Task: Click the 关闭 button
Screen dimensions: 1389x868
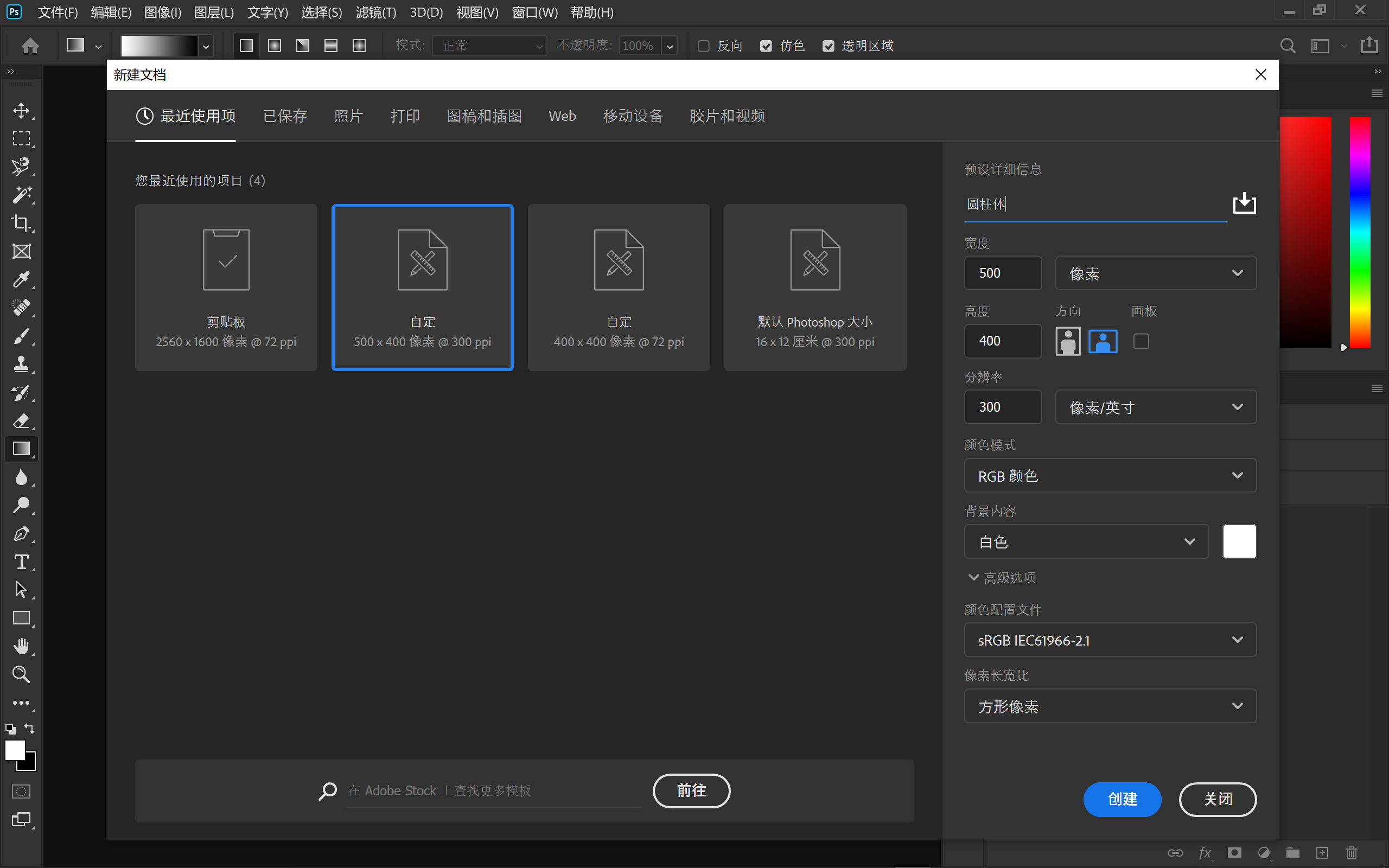Action: (x=1218, y=799)
